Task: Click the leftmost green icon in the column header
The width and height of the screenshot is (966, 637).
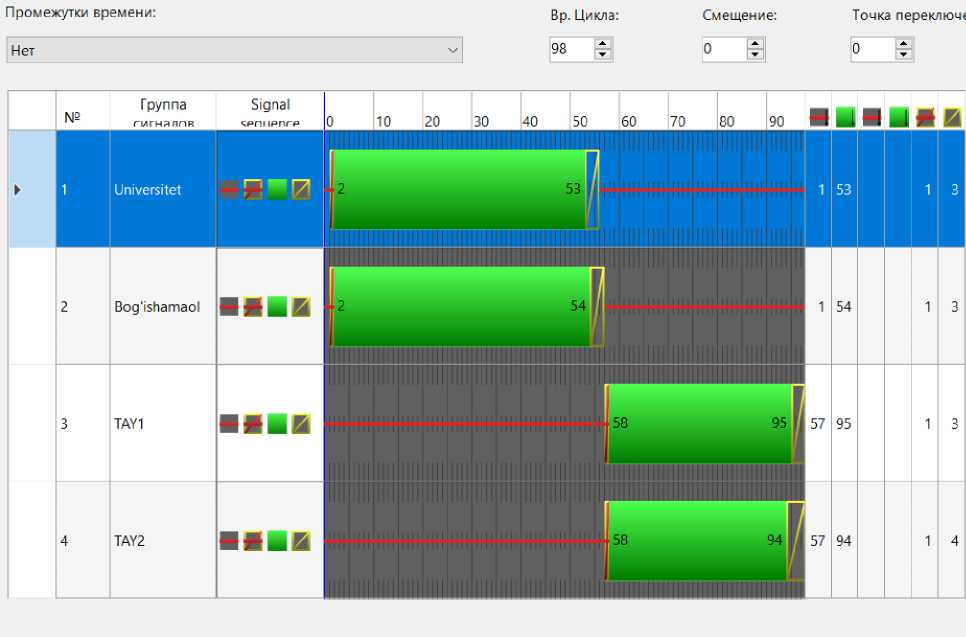Action: [845, 117]
